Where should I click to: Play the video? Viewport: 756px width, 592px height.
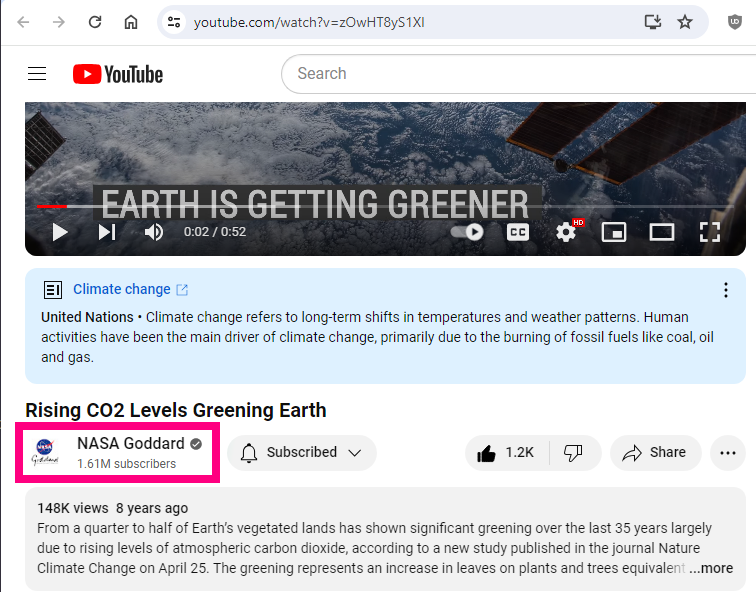(x=60, y=232)
